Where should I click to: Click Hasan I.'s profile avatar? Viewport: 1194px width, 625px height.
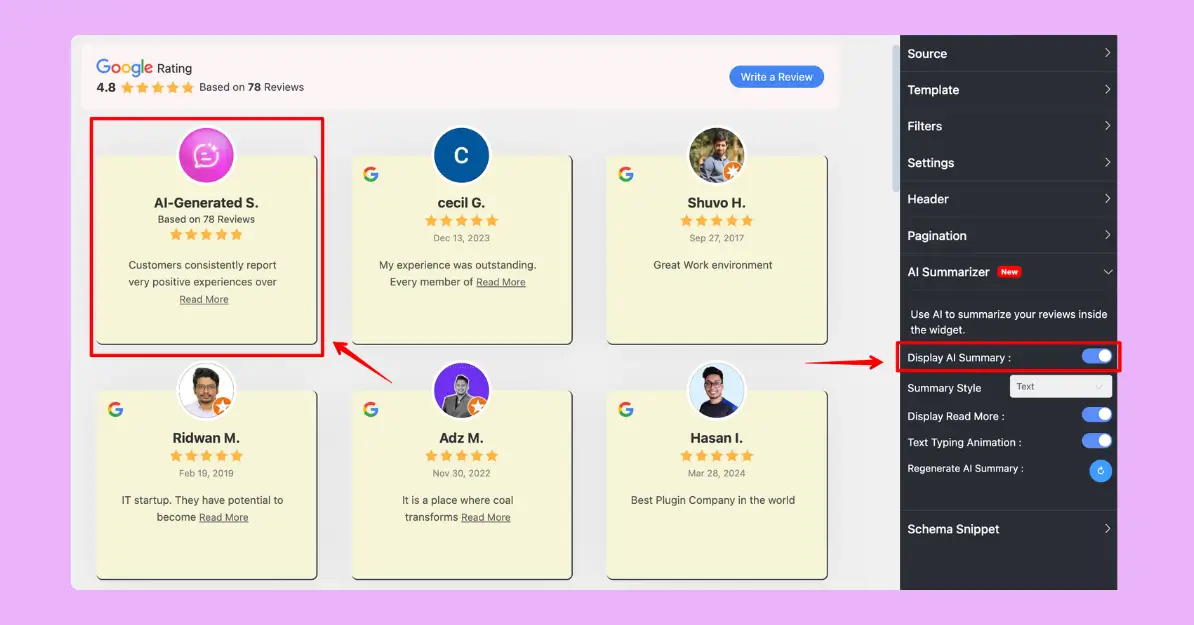(x=716, y=390)
